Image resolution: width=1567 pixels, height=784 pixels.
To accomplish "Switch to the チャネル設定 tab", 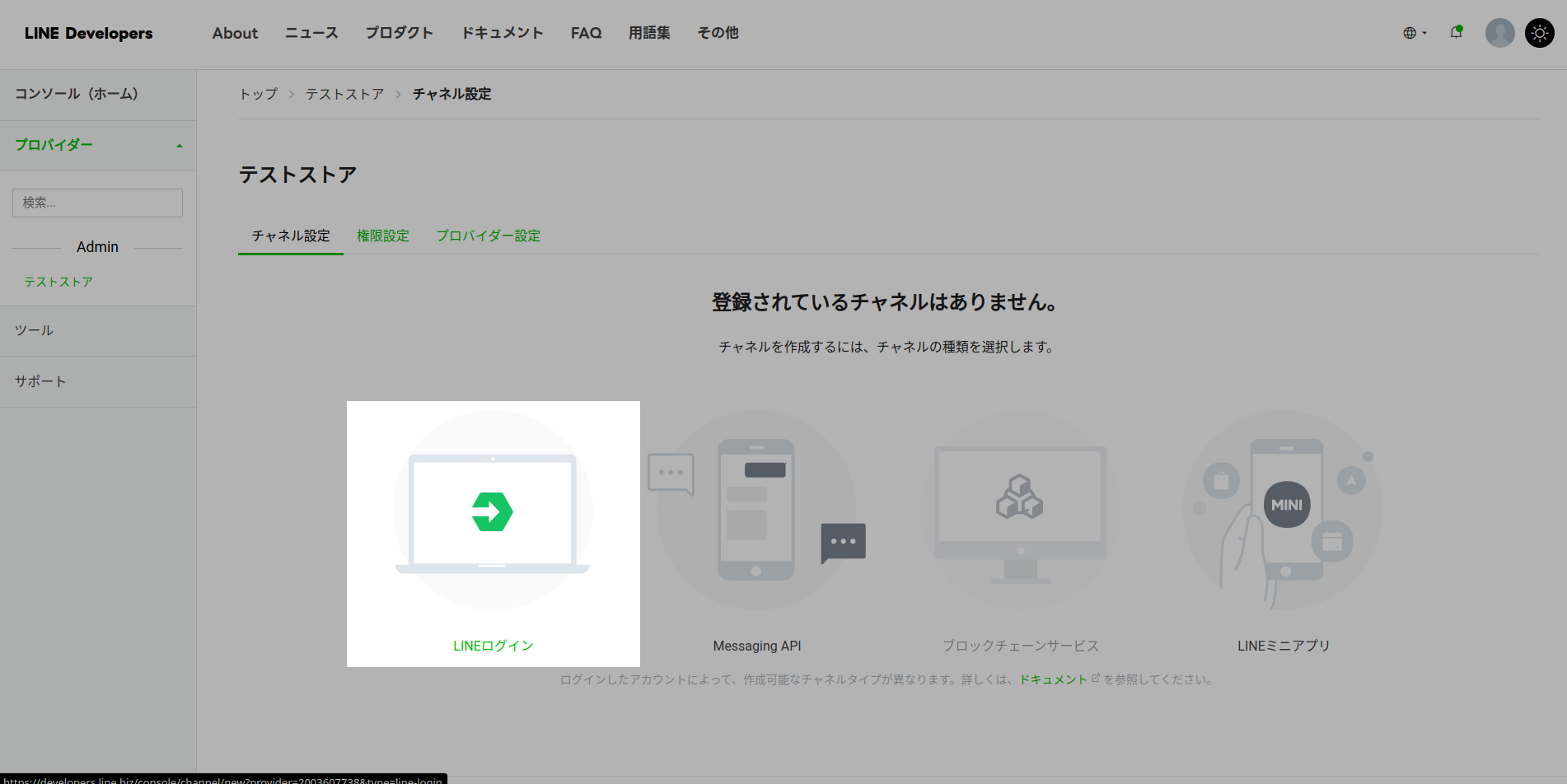I will (291, 236).
